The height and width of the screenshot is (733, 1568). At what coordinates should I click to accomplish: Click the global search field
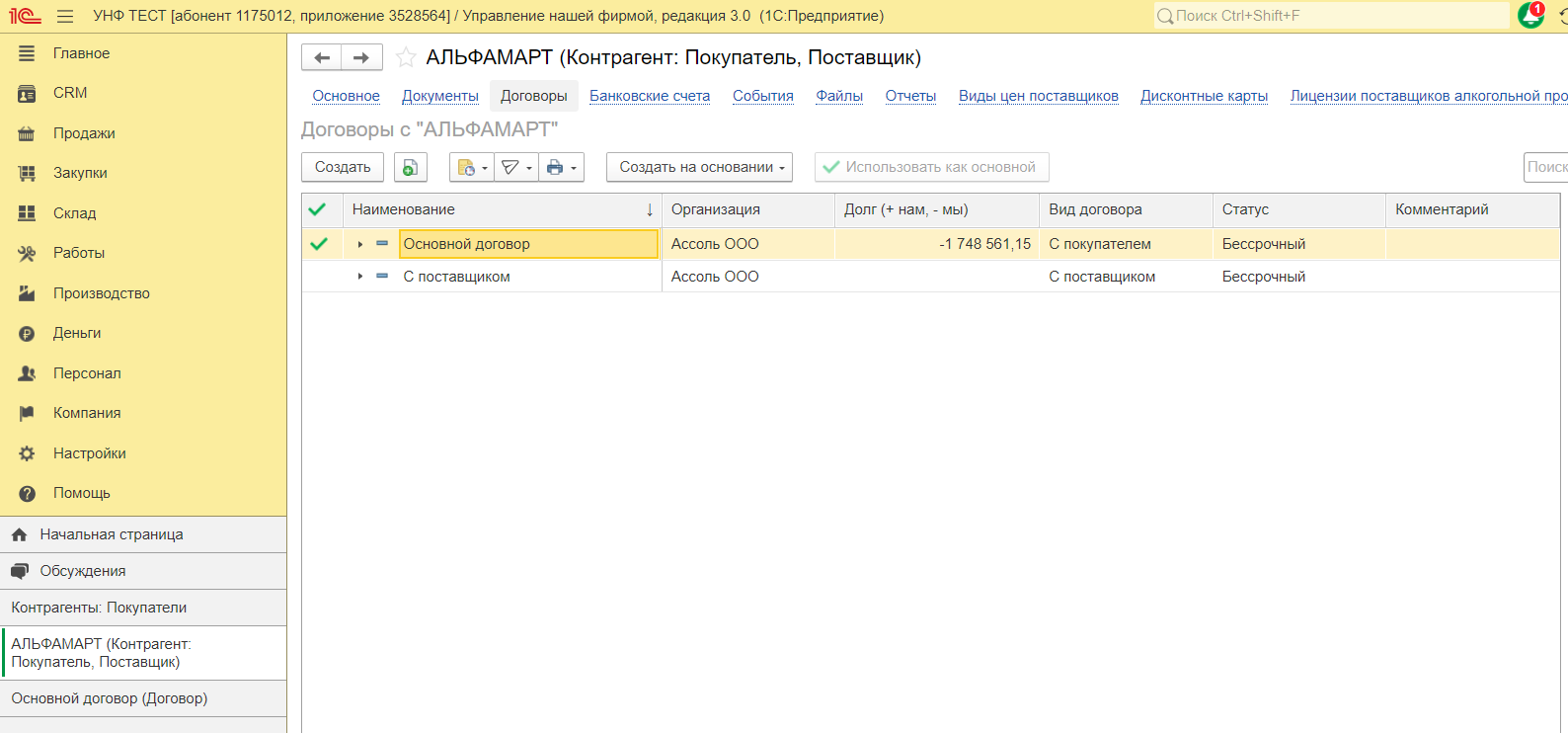[1333, 16]
